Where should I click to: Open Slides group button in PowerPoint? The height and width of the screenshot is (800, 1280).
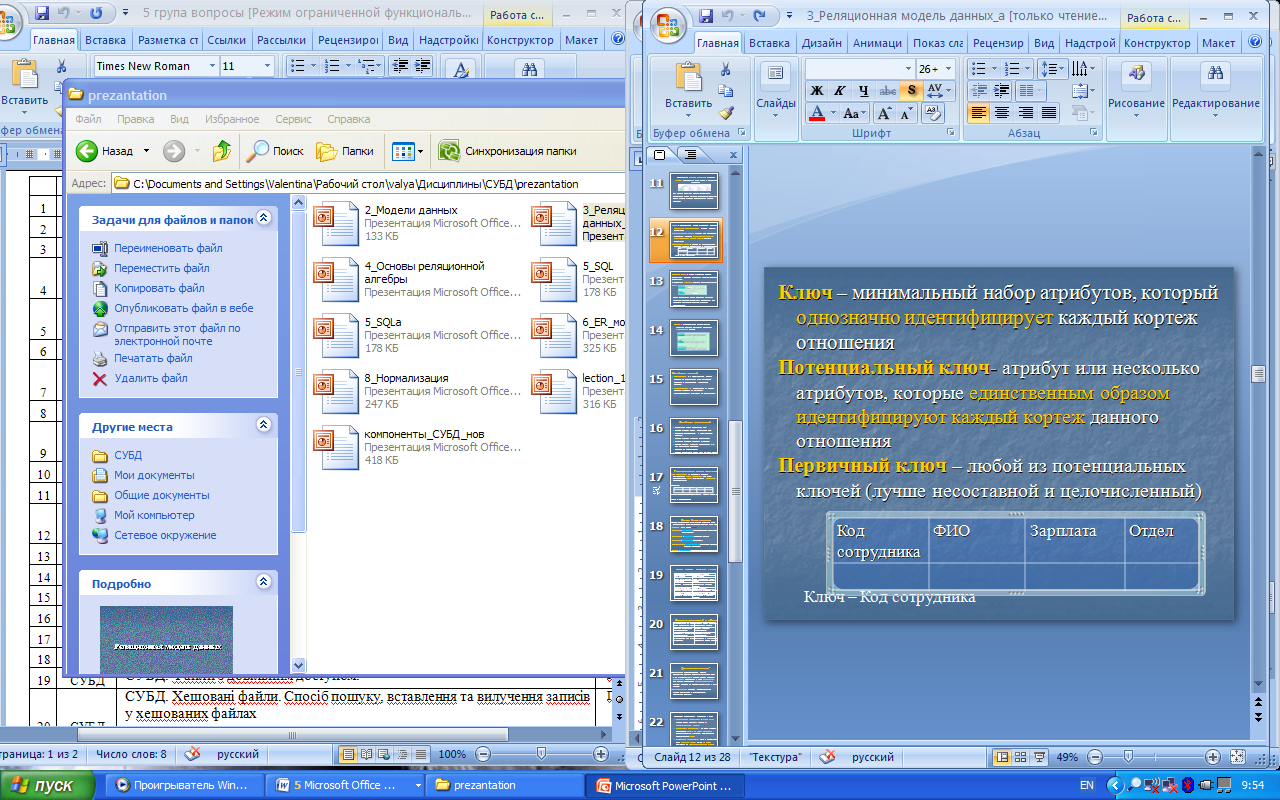coord(775,90)
